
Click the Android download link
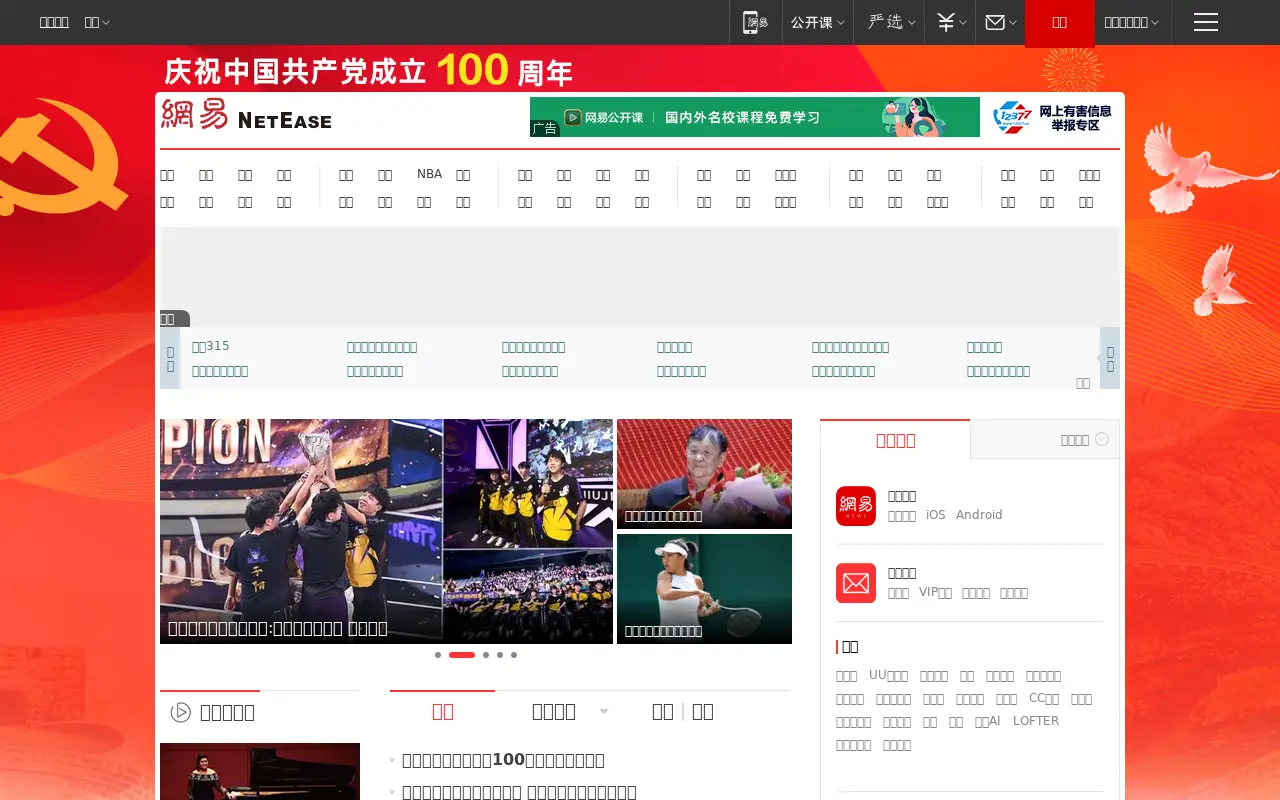coord(979,515)
